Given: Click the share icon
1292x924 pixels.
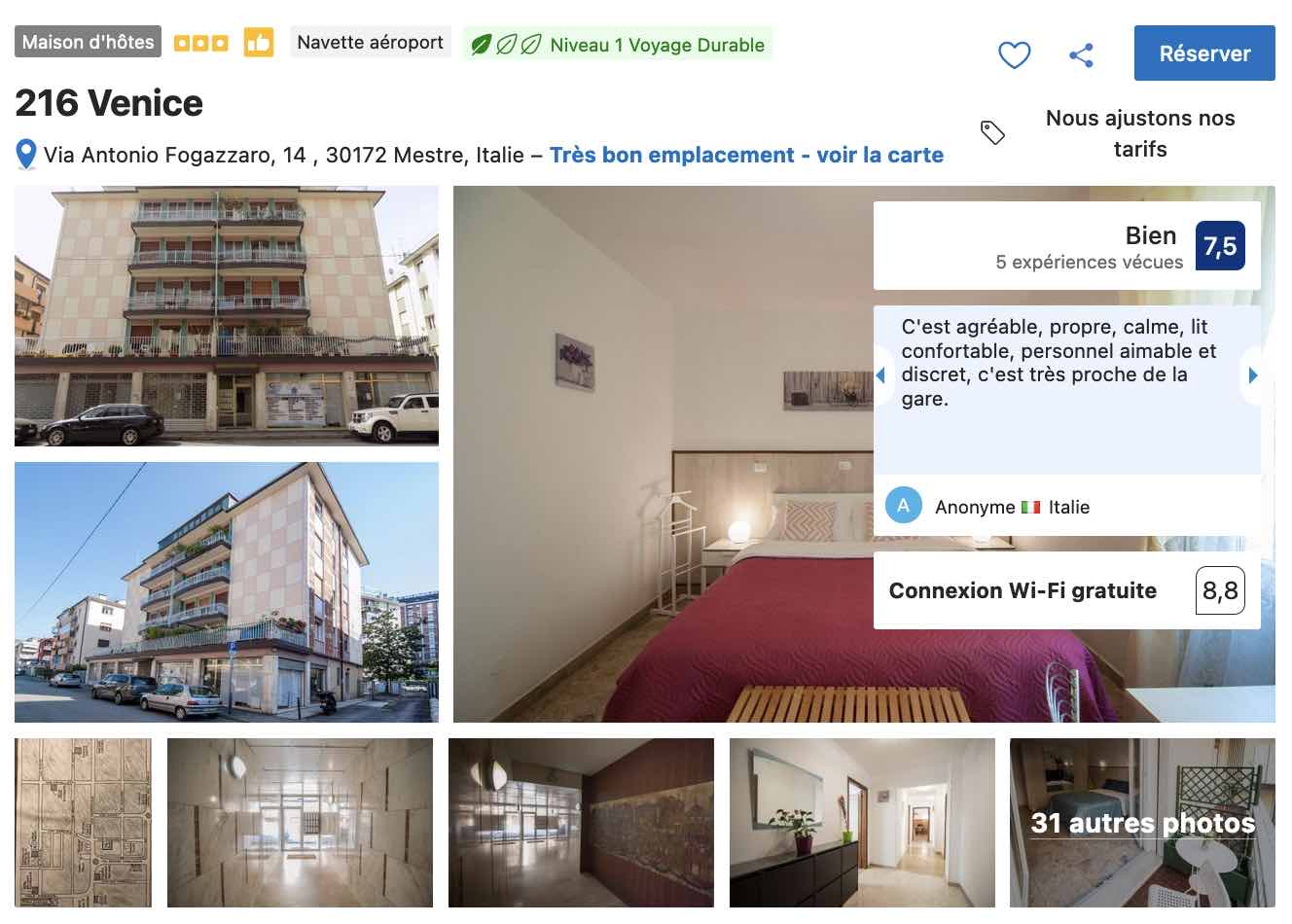Looking at the screenshot, I should pyautogui.click(x=1081, y=54).
